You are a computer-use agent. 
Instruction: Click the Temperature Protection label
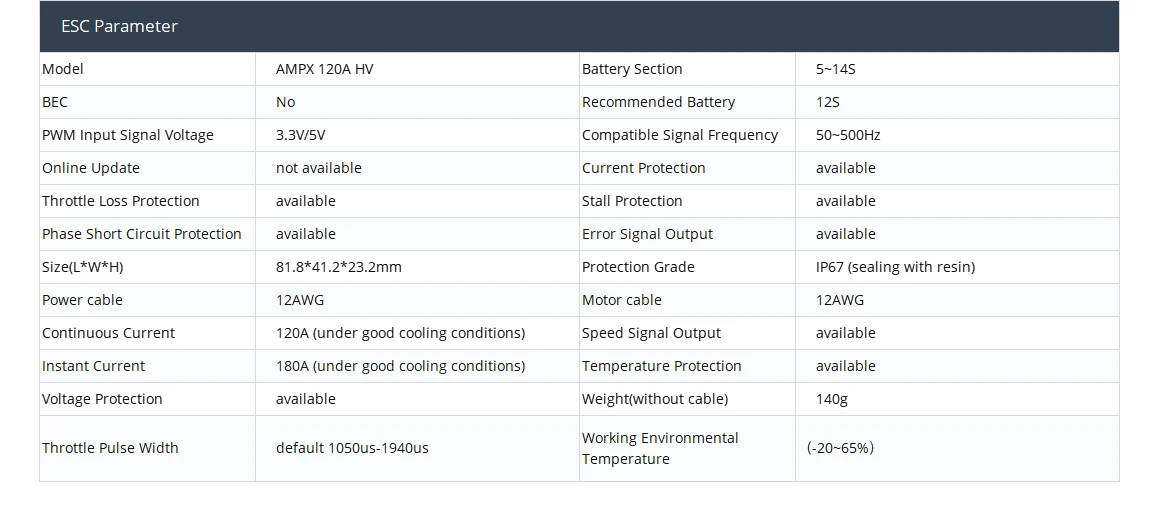662,366
